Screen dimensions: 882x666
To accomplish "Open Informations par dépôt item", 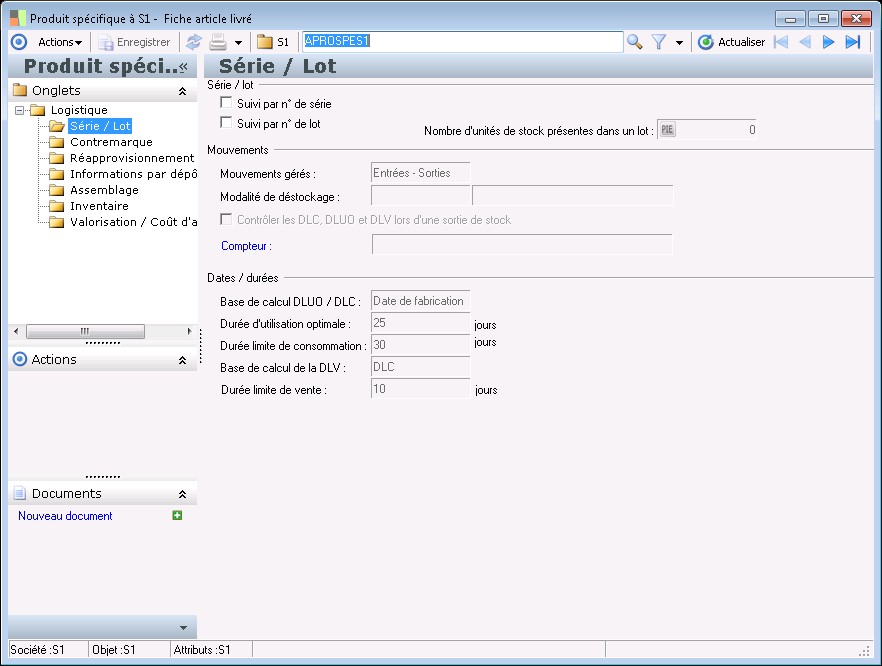I will [133, 174].
